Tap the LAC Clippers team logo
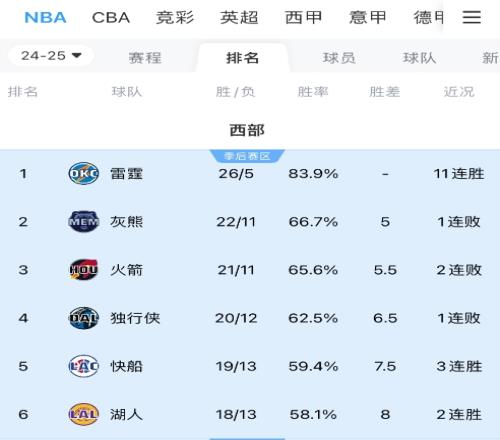Screen dimensions: 500x440 coord(83,366)
